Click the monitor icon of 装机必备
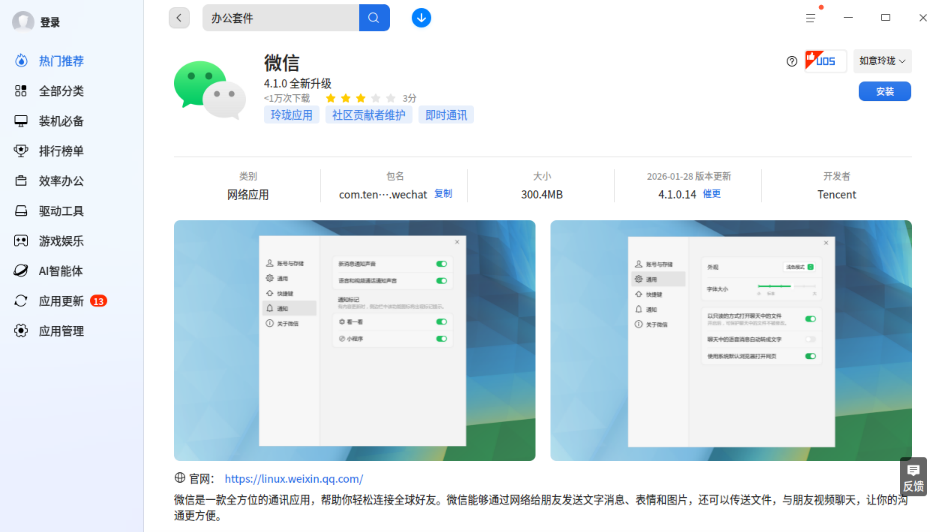Screen dimensions: 932x532 pyautogui.click(x=21, y=121)
